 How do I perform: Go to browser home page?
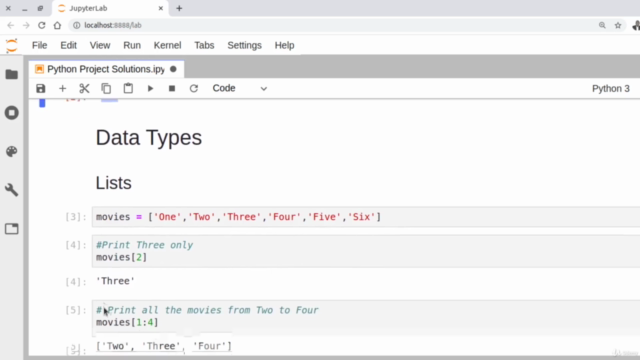pyautogui.click(x=57, y=25)
